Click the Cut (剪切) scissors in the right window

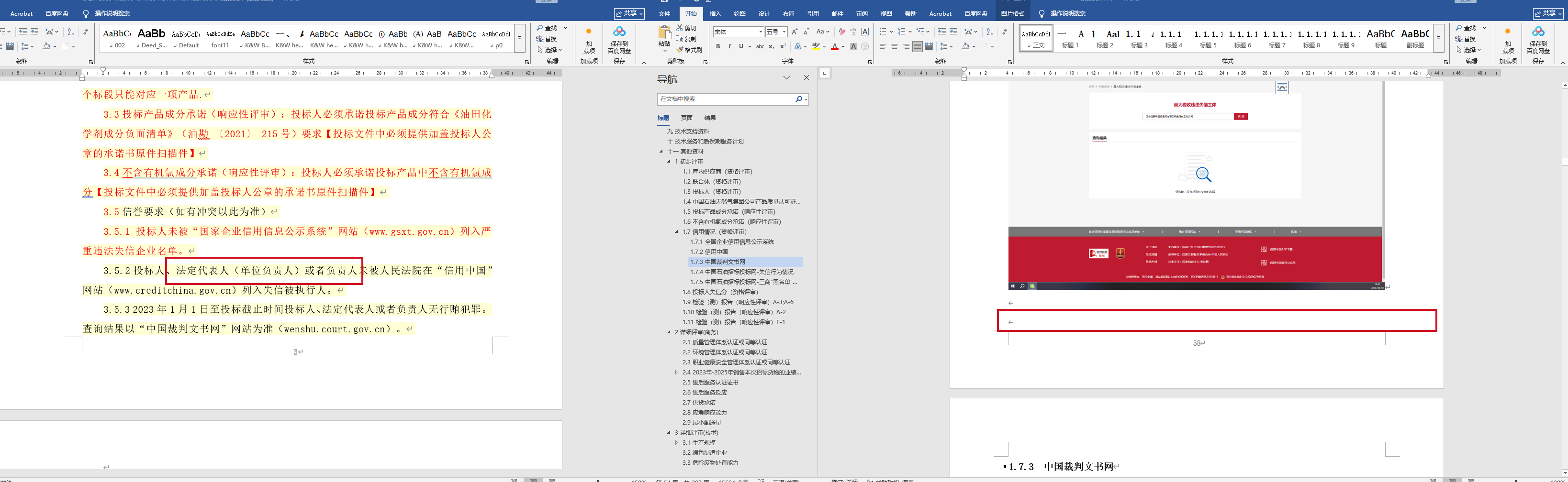pos(686,28)
